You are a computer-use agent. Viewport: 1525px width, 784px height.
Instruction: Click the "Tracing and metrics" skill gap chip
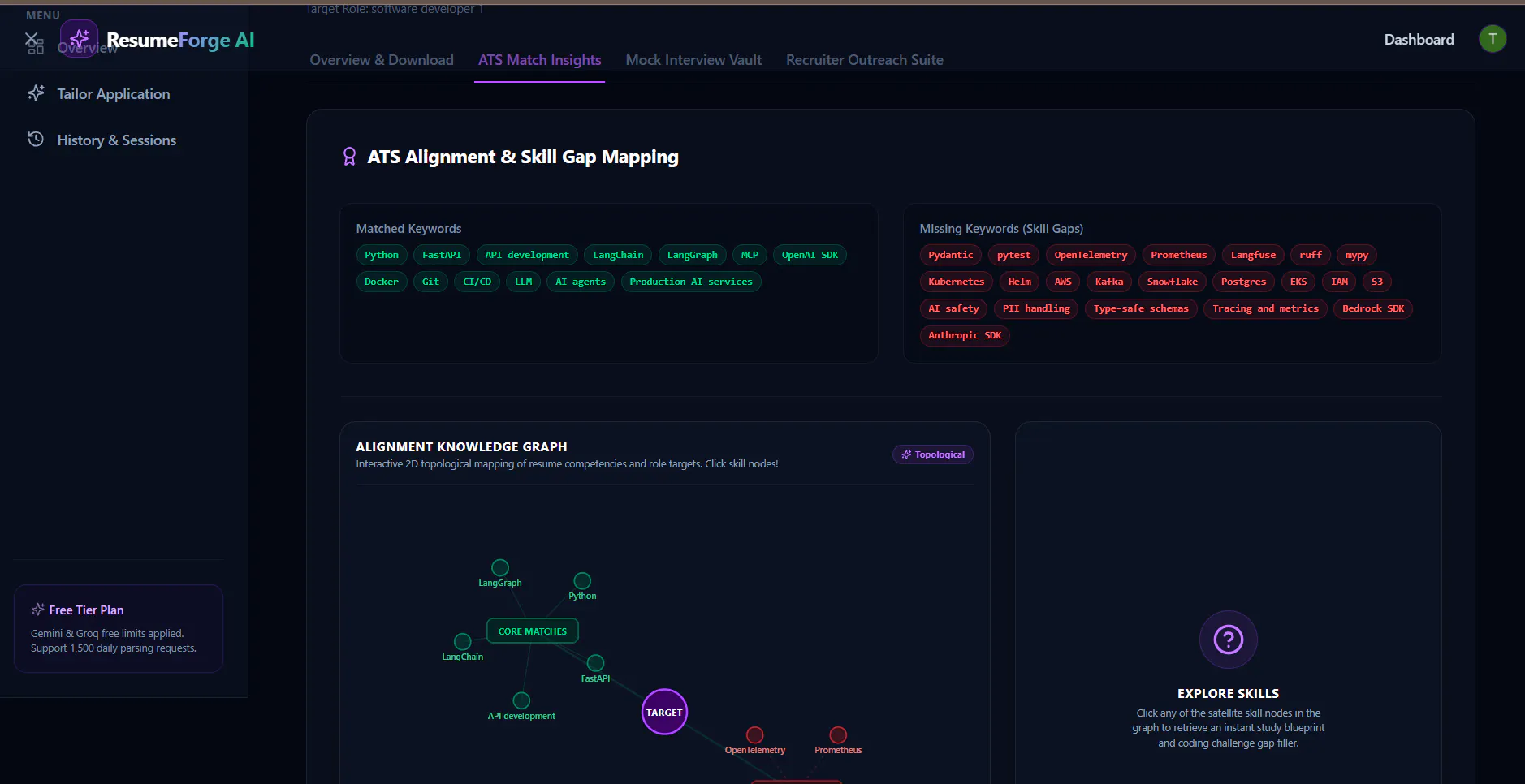pyautogui.click(x=1265, y=308)
